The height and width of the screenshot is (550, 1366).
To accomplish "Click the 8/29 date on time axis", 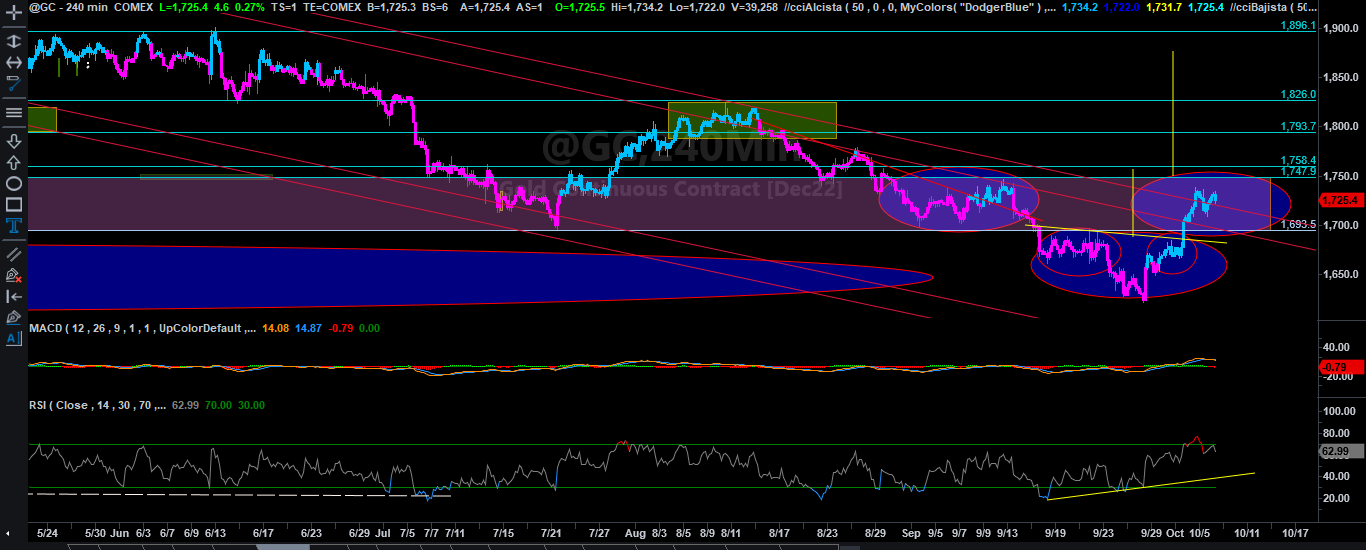I will pos(875,532).
